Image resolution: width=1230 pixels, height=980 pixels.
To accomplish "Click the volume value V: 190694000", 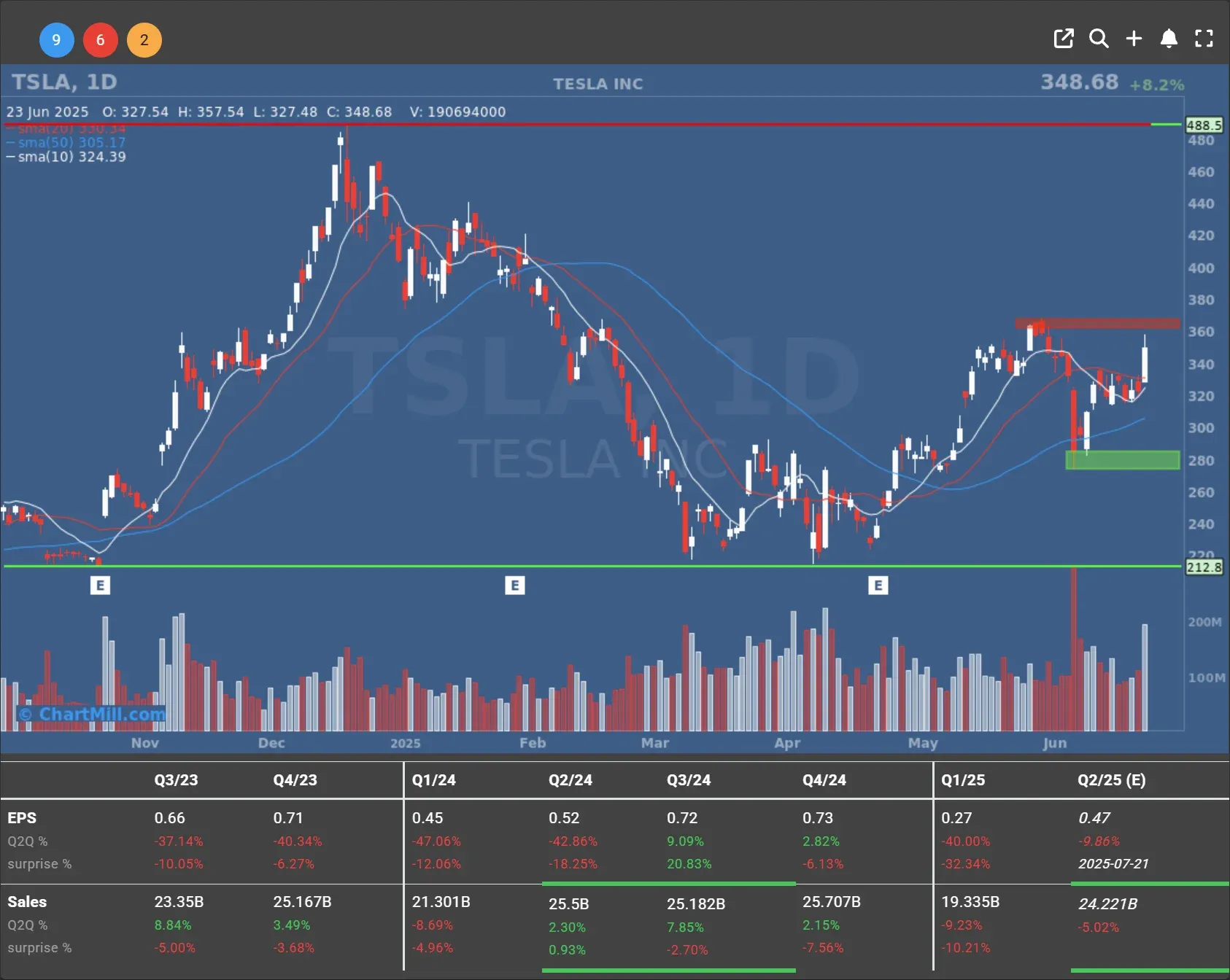I will pos(457,112).
